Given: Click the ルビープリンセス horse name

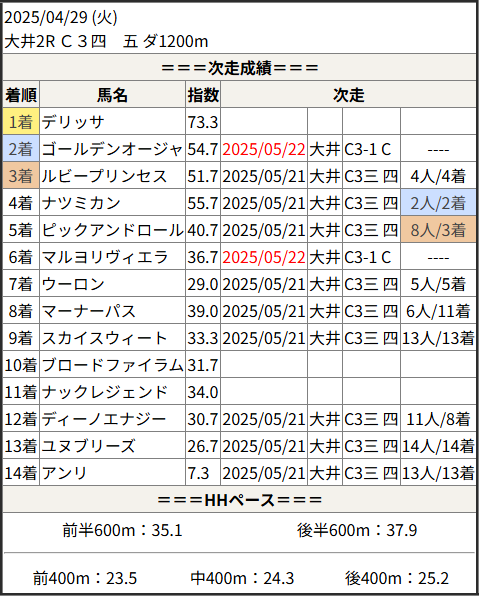Looking at the screenshot, I should [x=104, y=176].
